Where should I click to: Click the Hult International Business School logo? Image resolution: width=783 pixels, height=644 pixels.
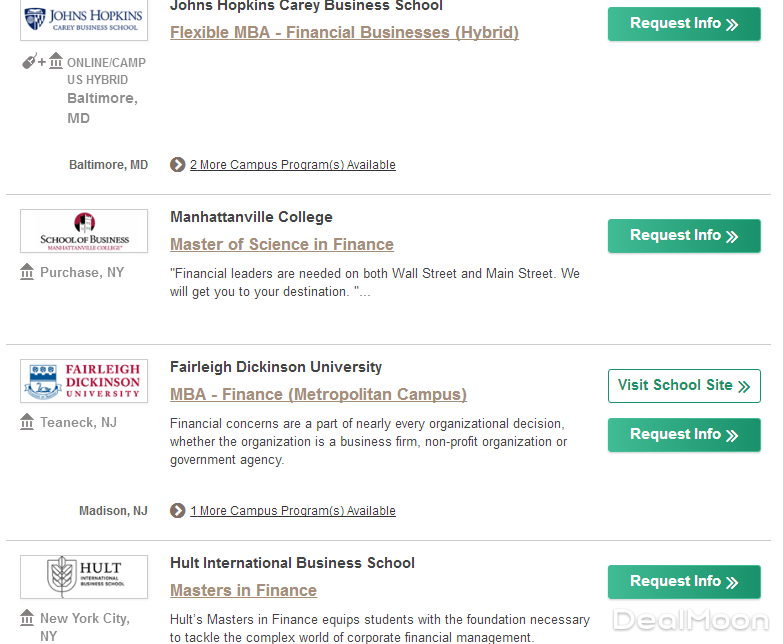[x=84, y=577]
